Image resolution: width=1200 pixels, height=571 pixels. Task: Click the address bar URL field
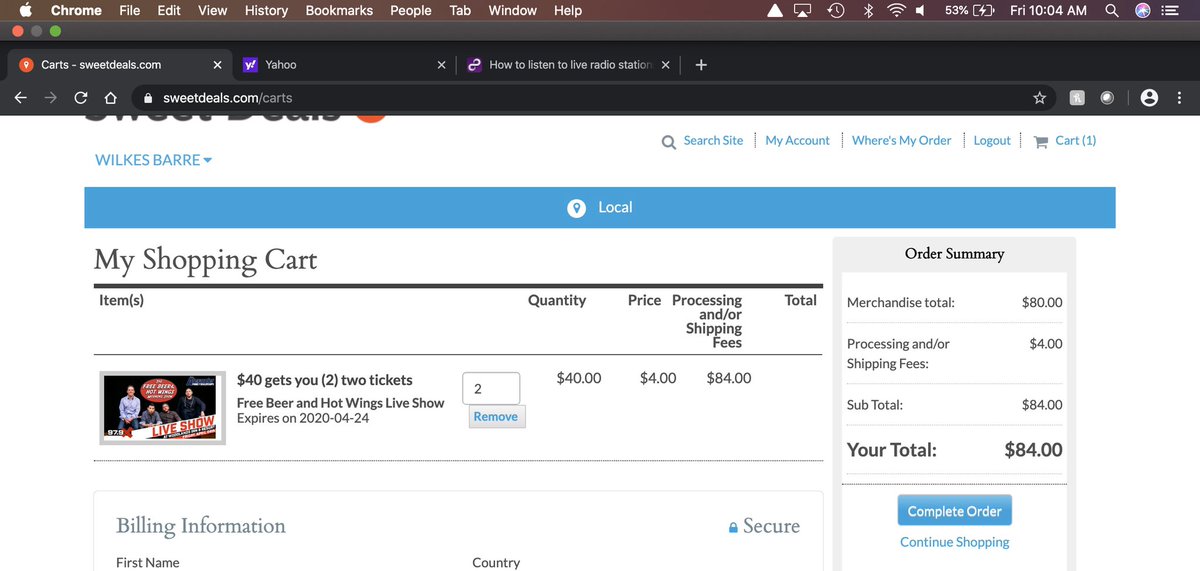(595, 98)
